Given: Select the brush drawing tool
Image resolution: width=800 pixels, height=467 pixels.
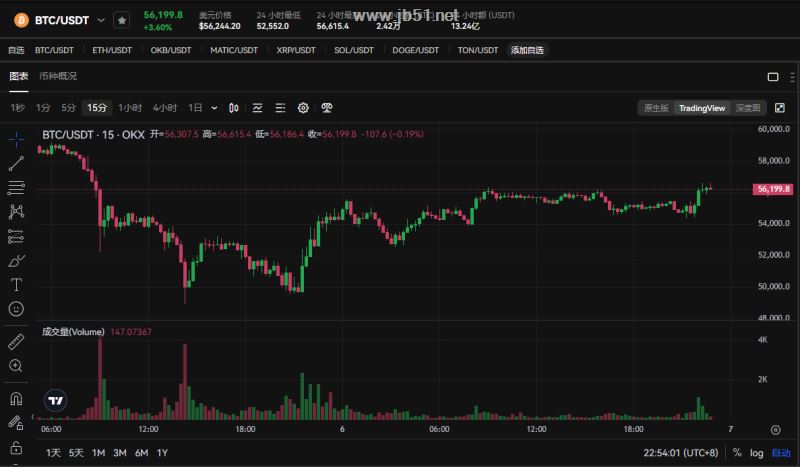Looking at the screenshot, I should [16, 261].
